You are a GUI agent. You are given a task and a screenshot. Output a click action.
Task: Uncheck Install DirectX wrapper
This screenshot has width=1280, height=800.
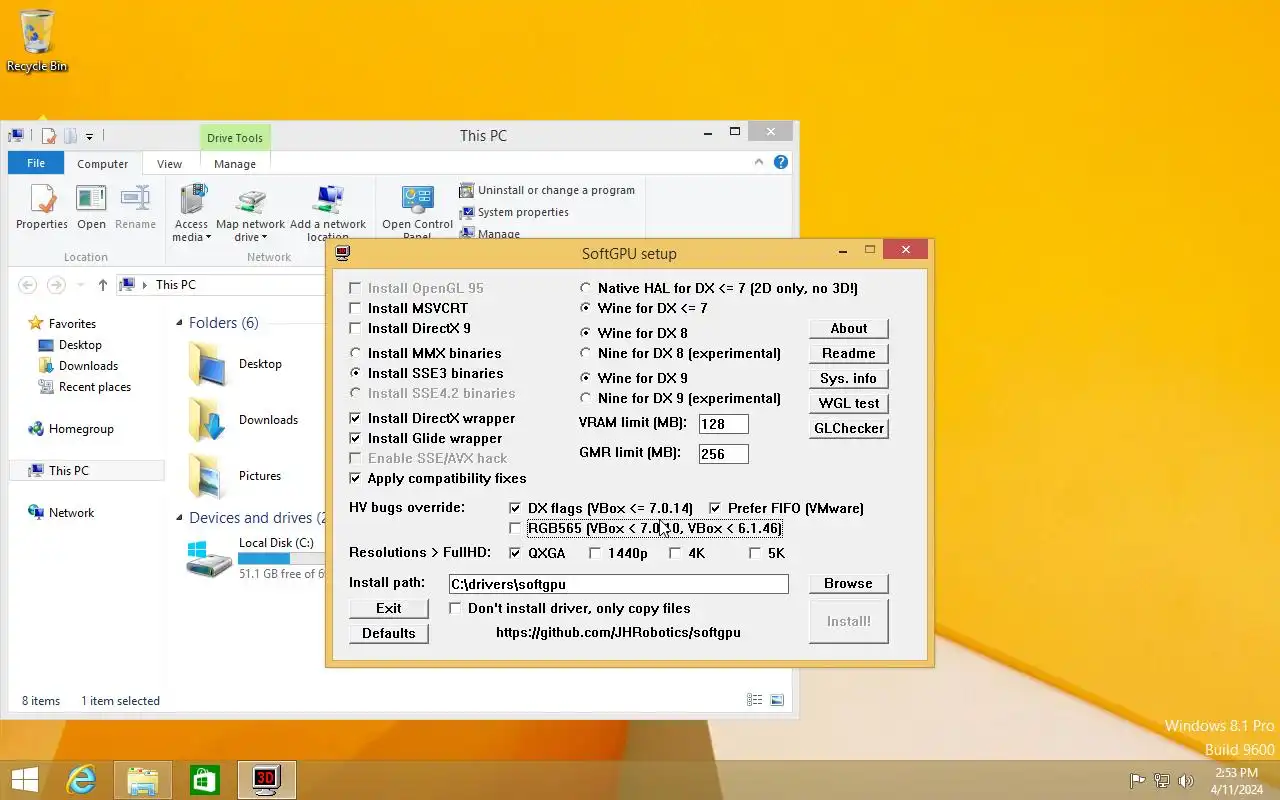(x=355, y=418)
